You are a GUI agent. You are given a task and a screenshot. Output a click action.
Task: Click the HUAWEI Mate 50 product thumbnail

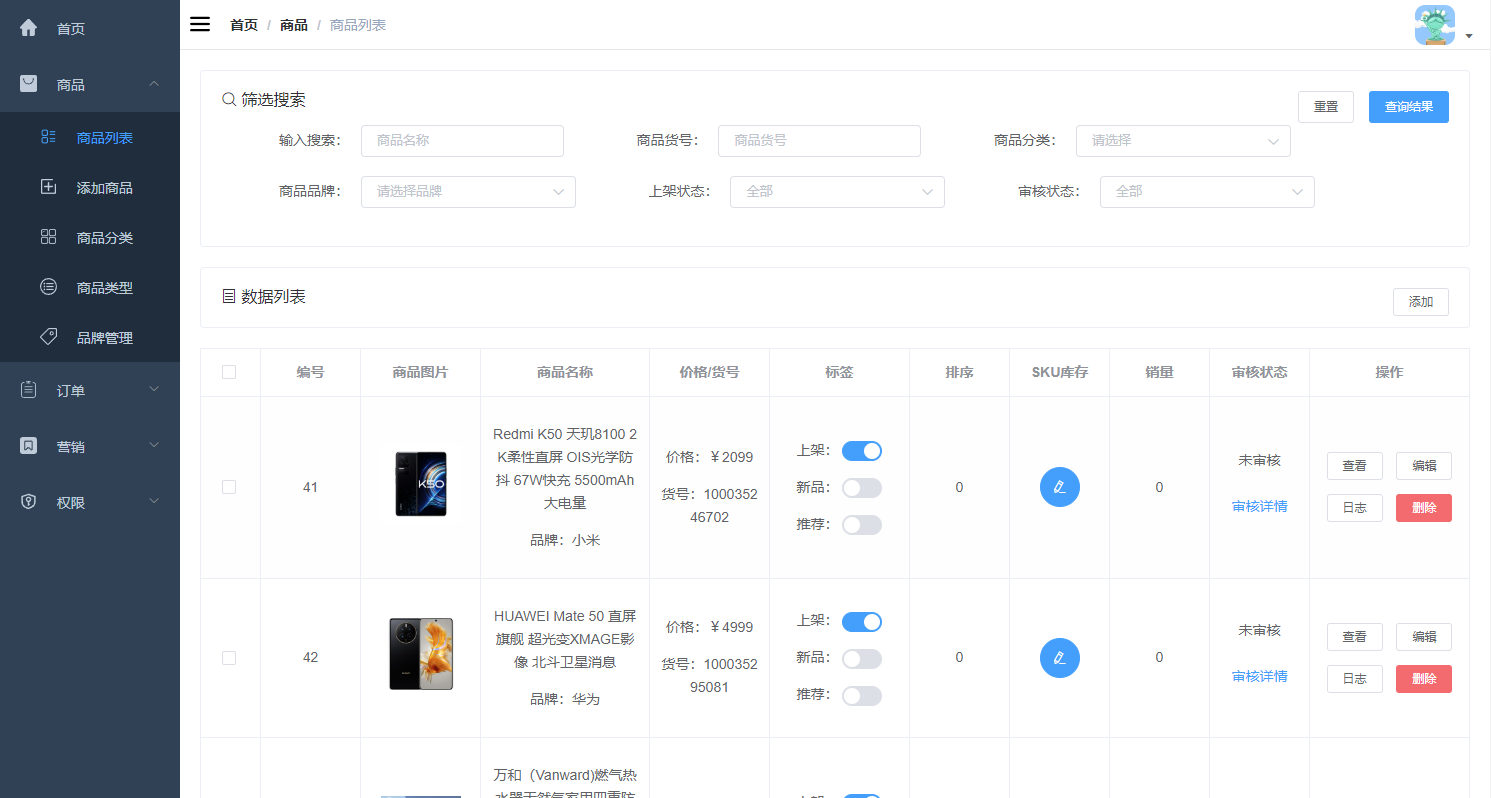[421, 654]
